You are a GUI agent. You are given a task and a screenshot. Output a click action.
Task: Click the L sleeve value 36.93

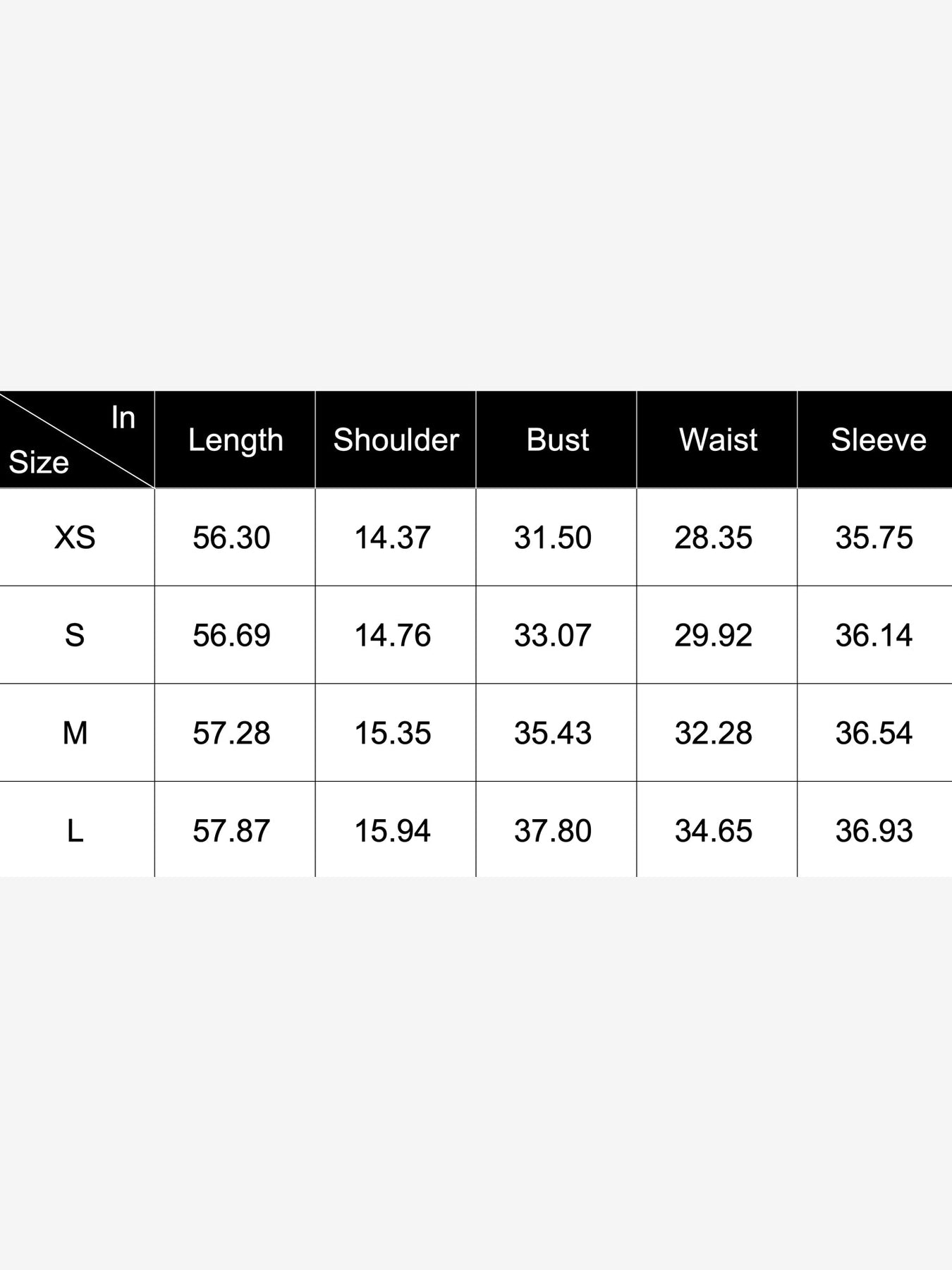pos(874,830)
